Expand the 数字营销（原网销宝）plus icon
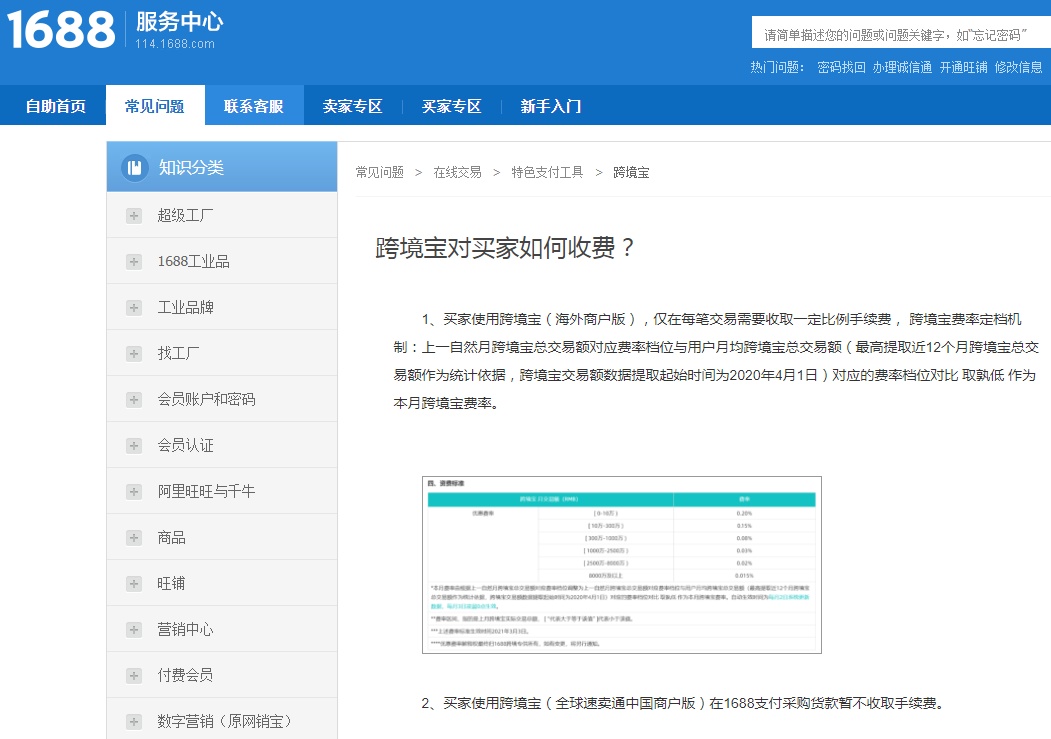 [134, 722]
